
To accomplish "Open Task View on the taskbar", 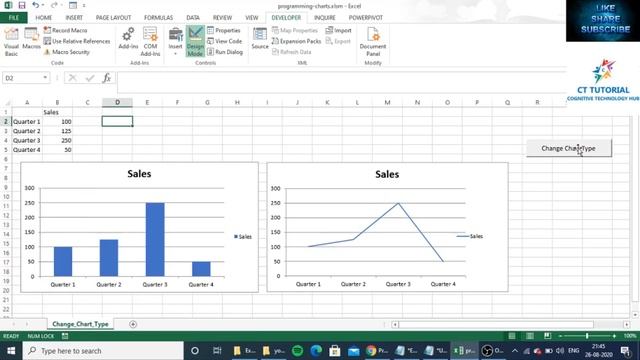I will 217,351.
